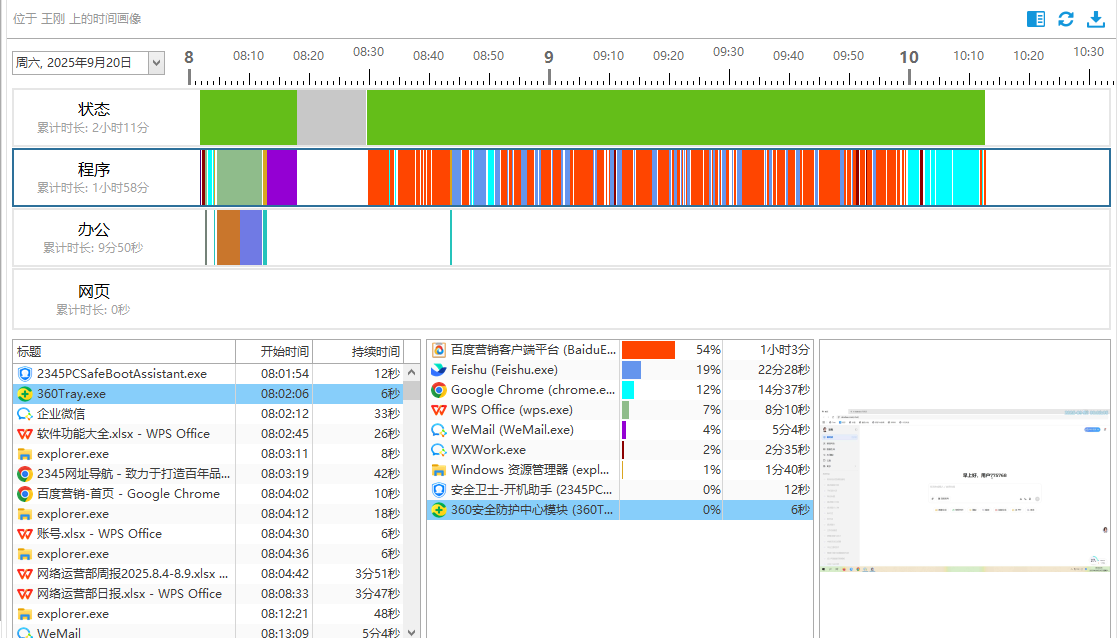Click the WeMail (WeMail.exe) app icon

pyautogui.click(x=439, y=429)
